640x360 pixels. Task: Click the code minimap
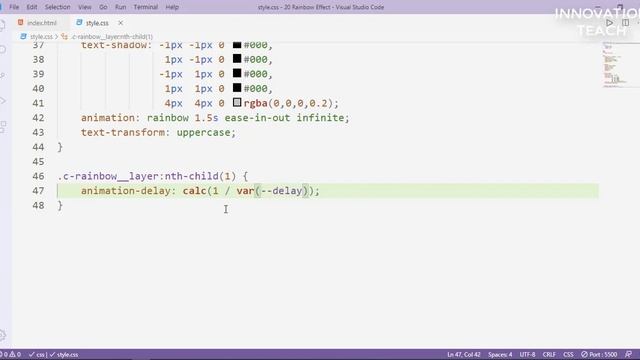(x=620, y=65)
